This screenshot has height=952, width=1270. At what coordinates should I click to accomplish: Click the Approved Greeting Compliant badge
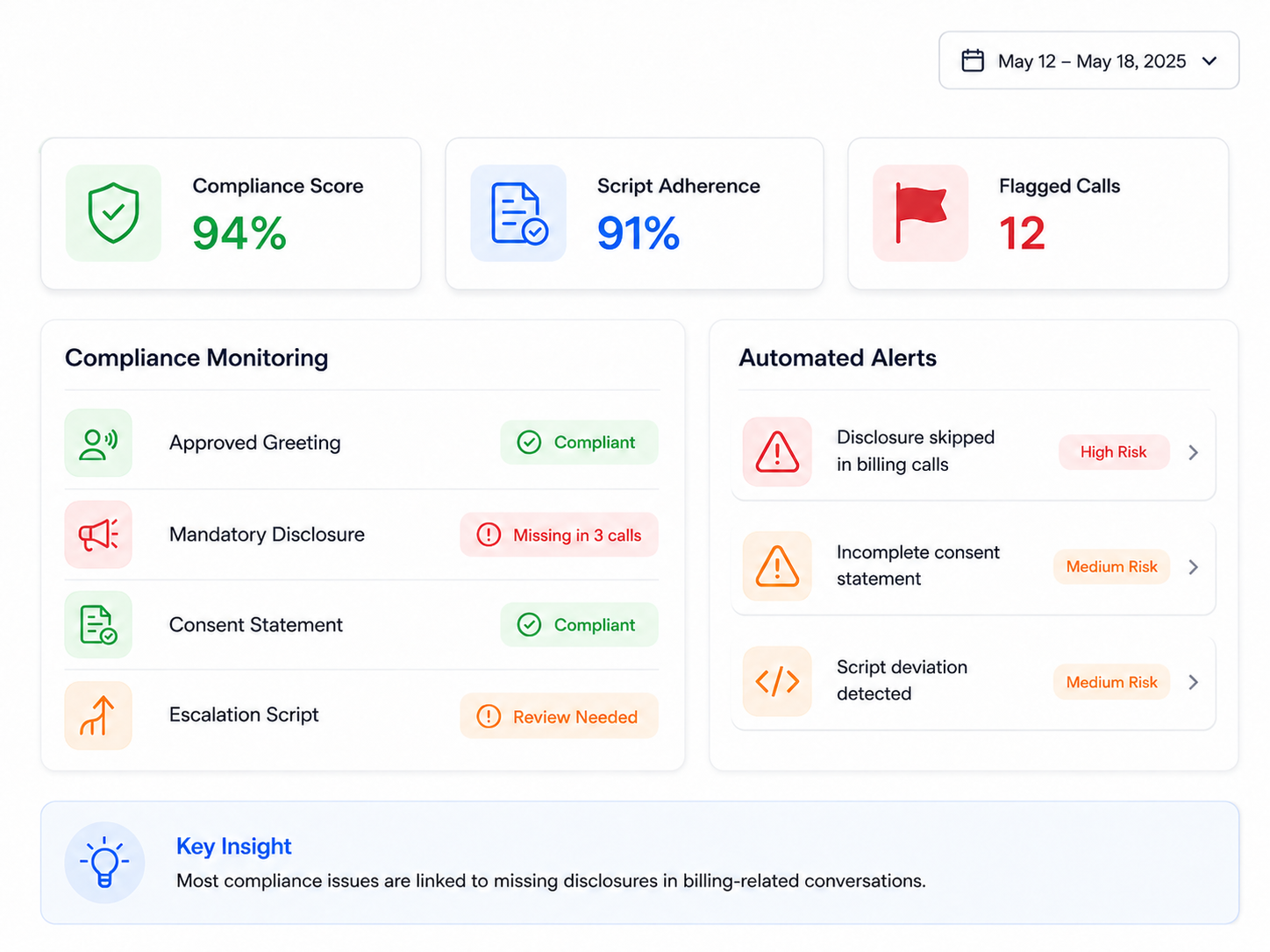(579, 443)
